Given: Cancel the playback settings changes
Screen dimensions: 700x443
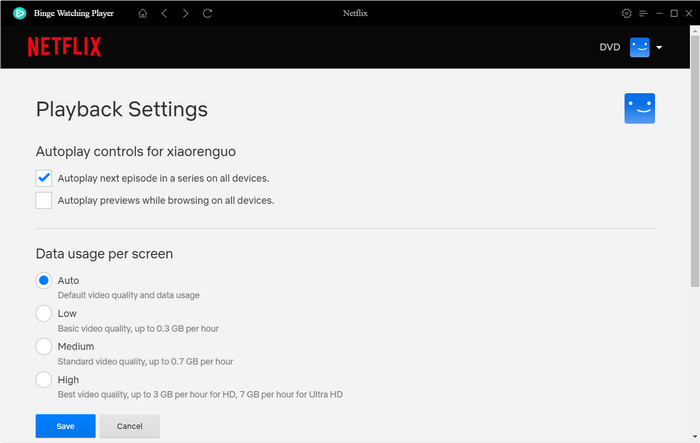Looking at the screenshot, I should [130, 426].
